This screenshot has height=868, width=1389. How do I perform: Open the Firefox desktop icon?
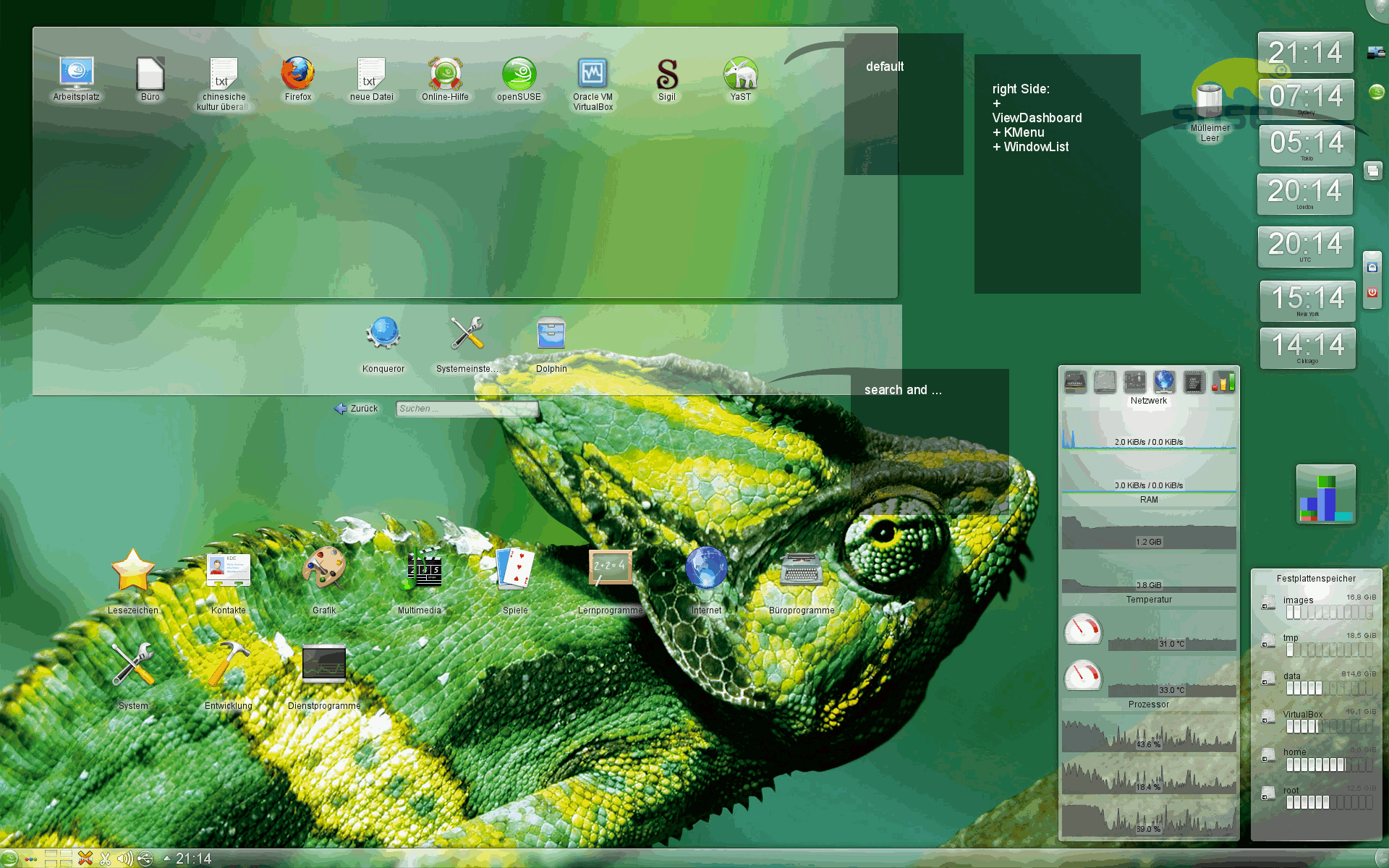[x=297, y=75]
